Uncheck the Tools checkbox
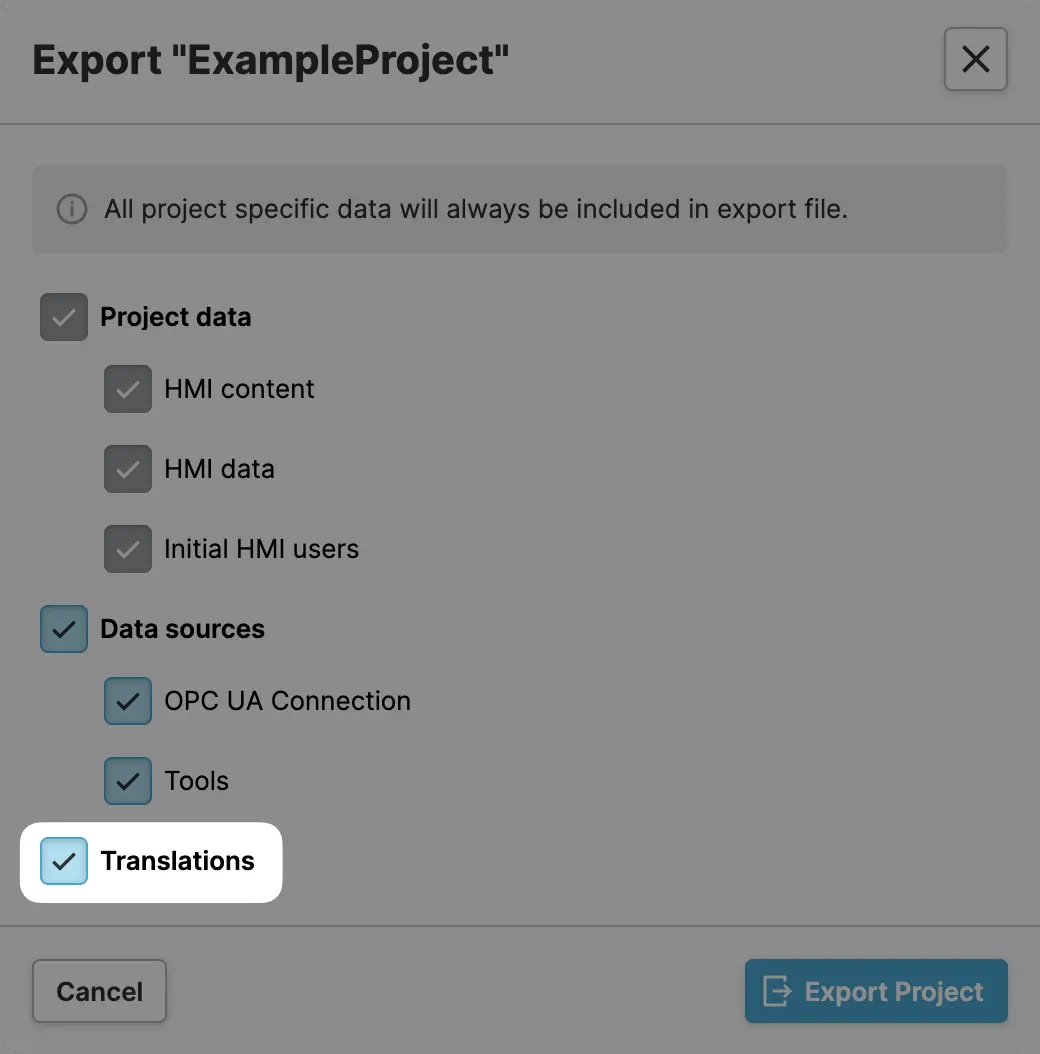 pyautogui.click(x=128, y=781)
